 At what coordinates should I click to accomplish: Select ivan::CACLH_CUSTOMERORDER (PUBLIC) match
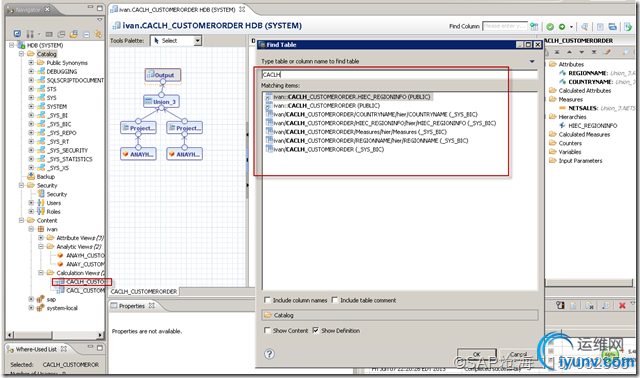pos(322,106)
